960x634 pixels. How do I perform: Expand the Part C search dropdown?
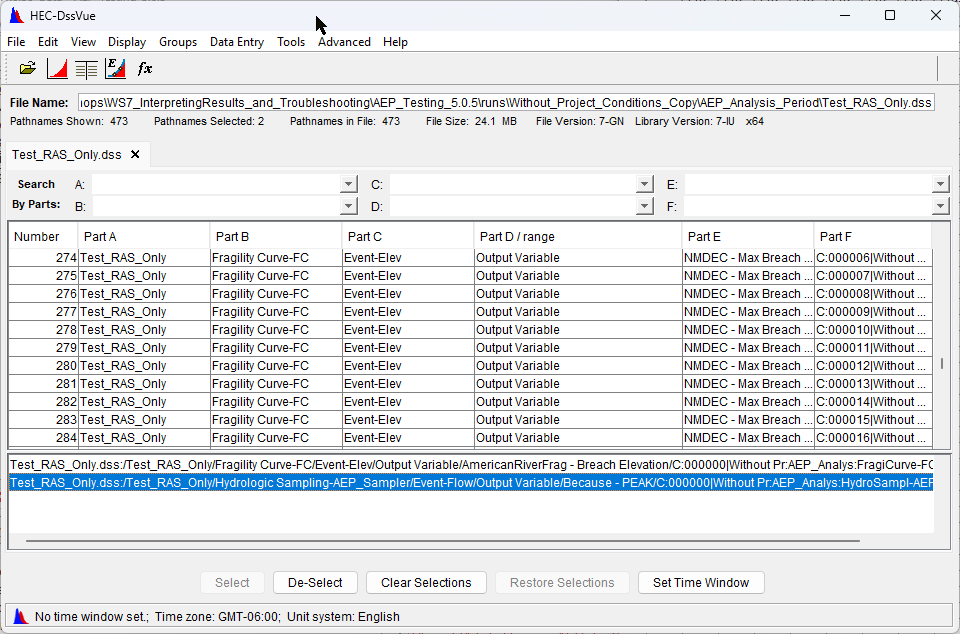pos(644,184)
